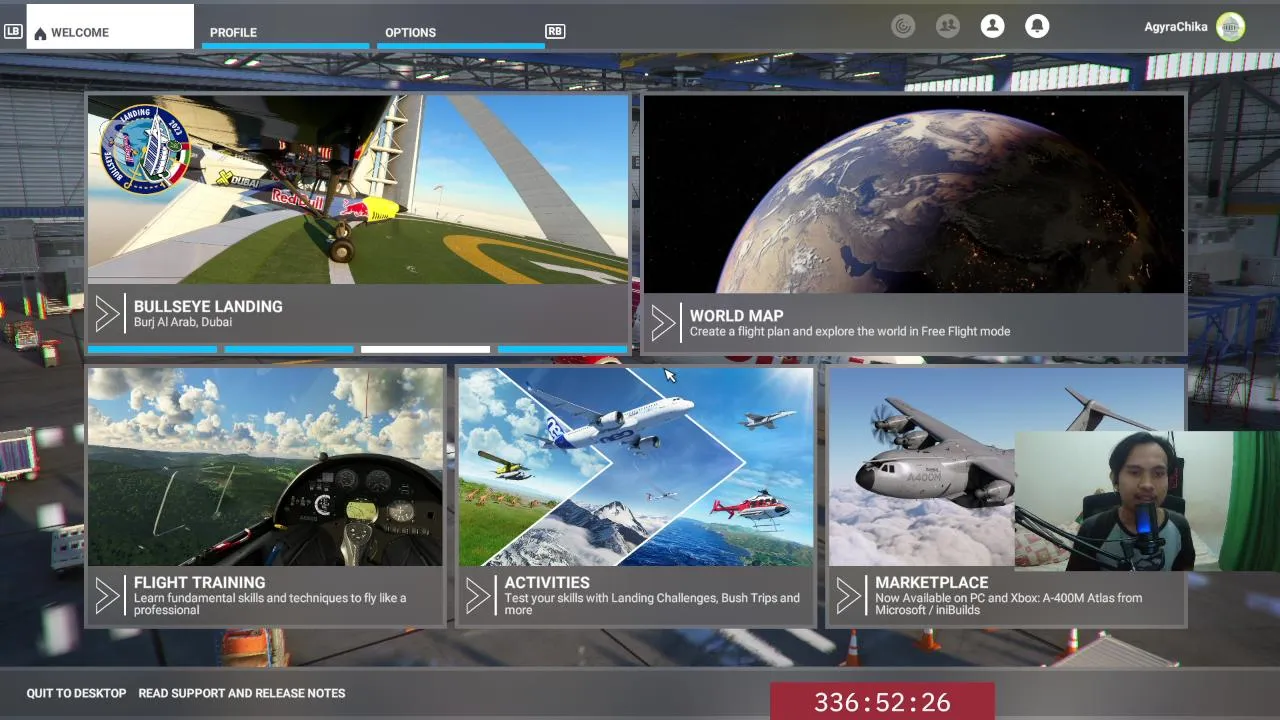Open the Bullseye Landing featured image
Image resolution: width=1280 pixels, height=720 pixels.
(x=358, y=190)
